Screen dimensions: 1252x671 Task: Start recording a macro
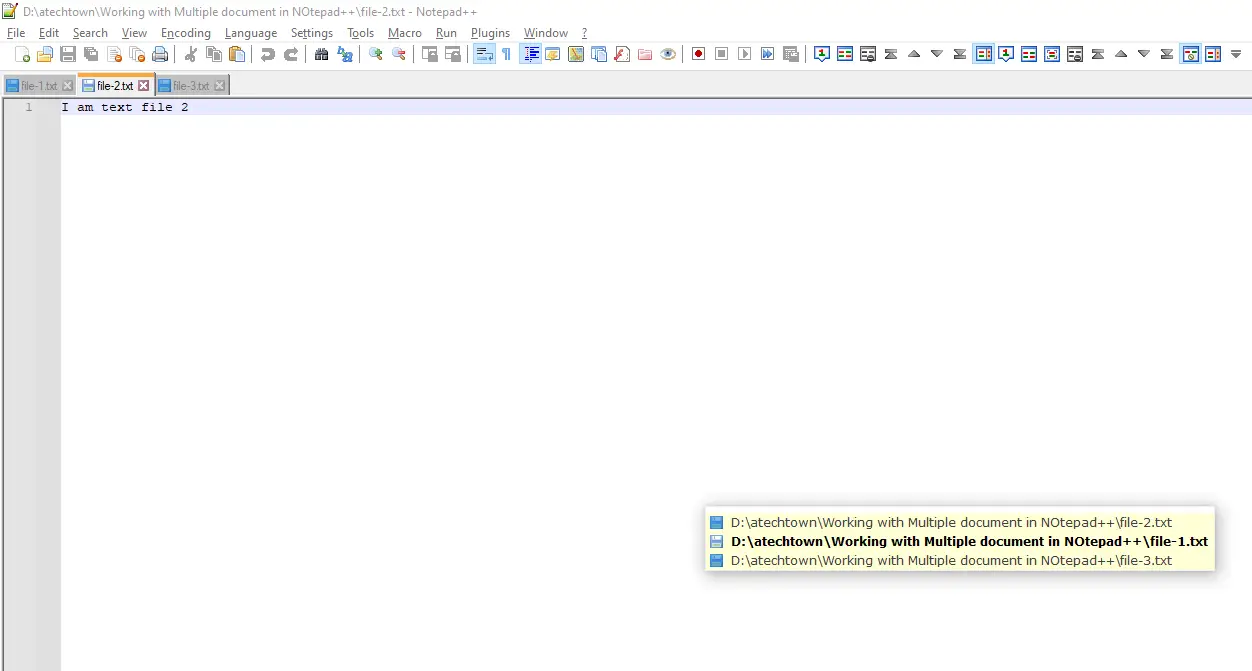click(698, 54)
